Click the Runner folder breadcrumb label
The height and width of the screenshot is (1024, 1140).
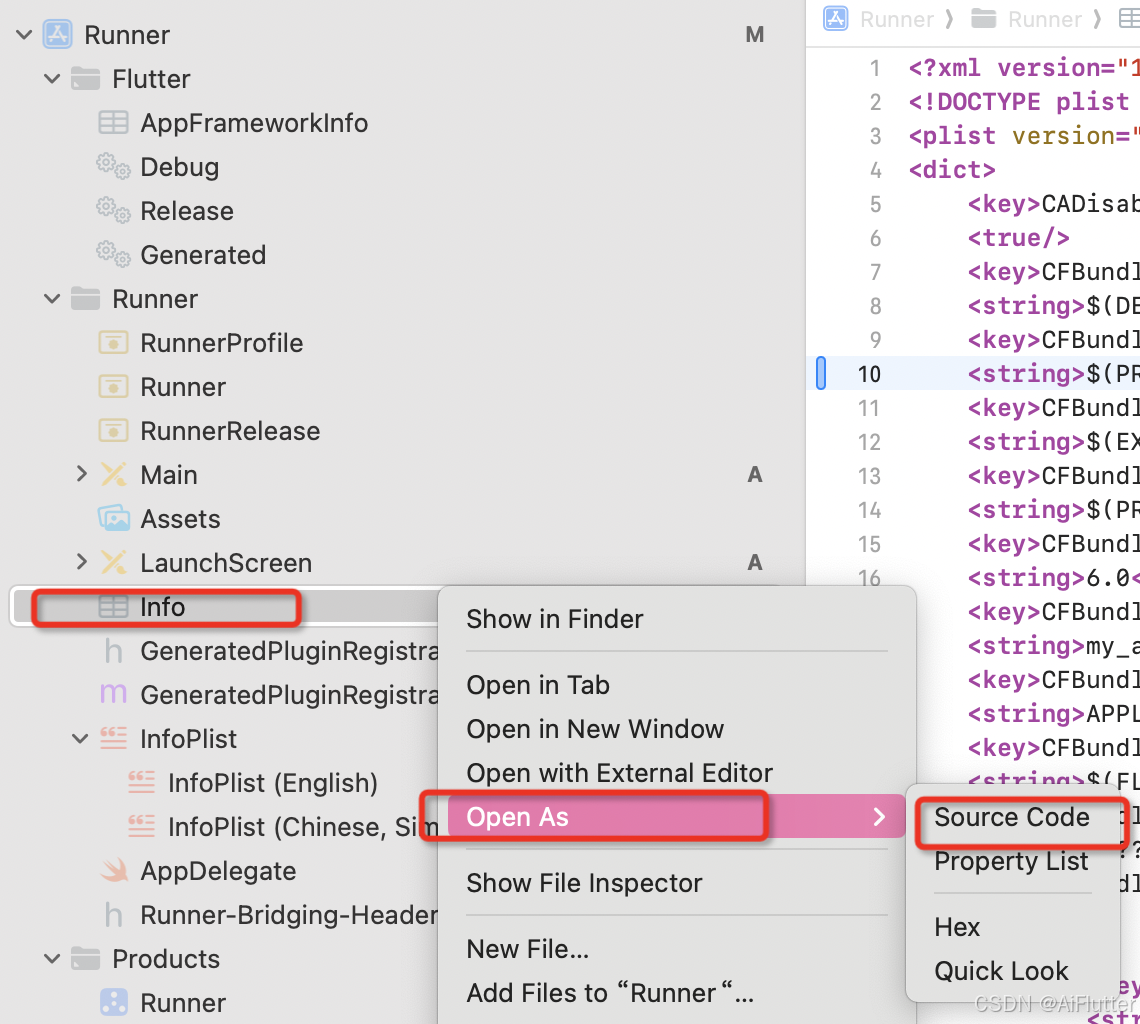(1045, 19)
